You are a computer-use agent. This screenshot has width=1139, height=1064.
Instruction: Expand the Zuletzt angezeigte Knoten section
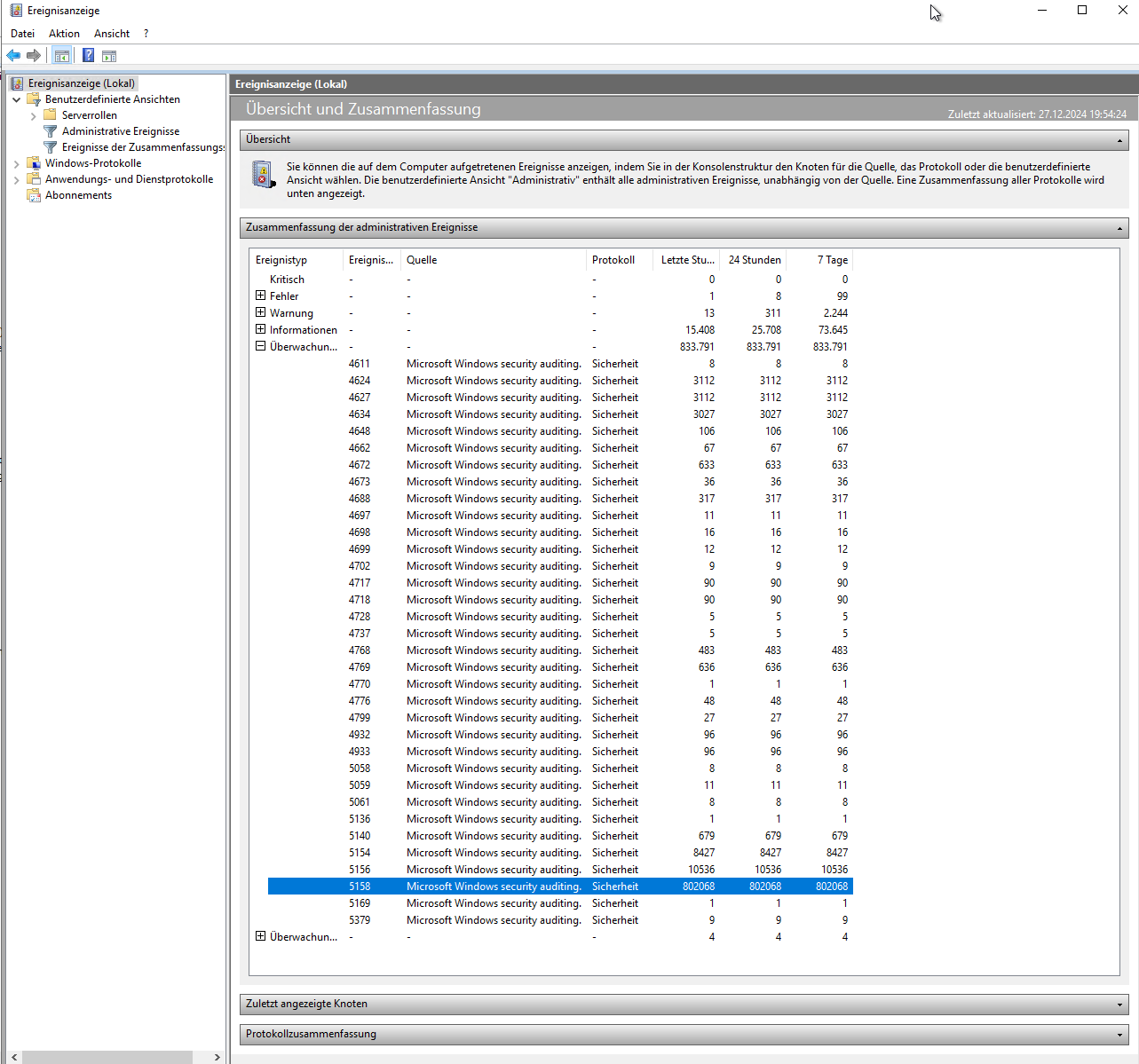pos(684,1004)
